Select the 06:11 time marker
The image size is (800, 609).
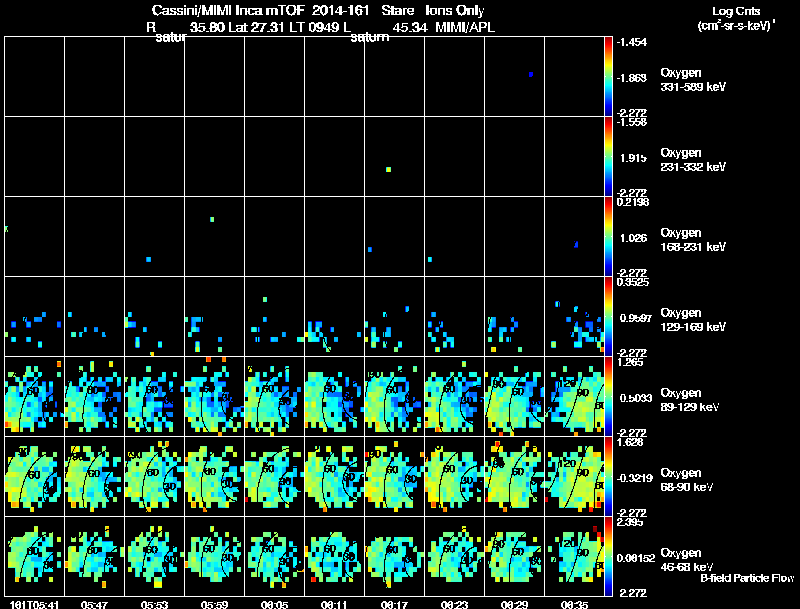(x=332, y=604)
